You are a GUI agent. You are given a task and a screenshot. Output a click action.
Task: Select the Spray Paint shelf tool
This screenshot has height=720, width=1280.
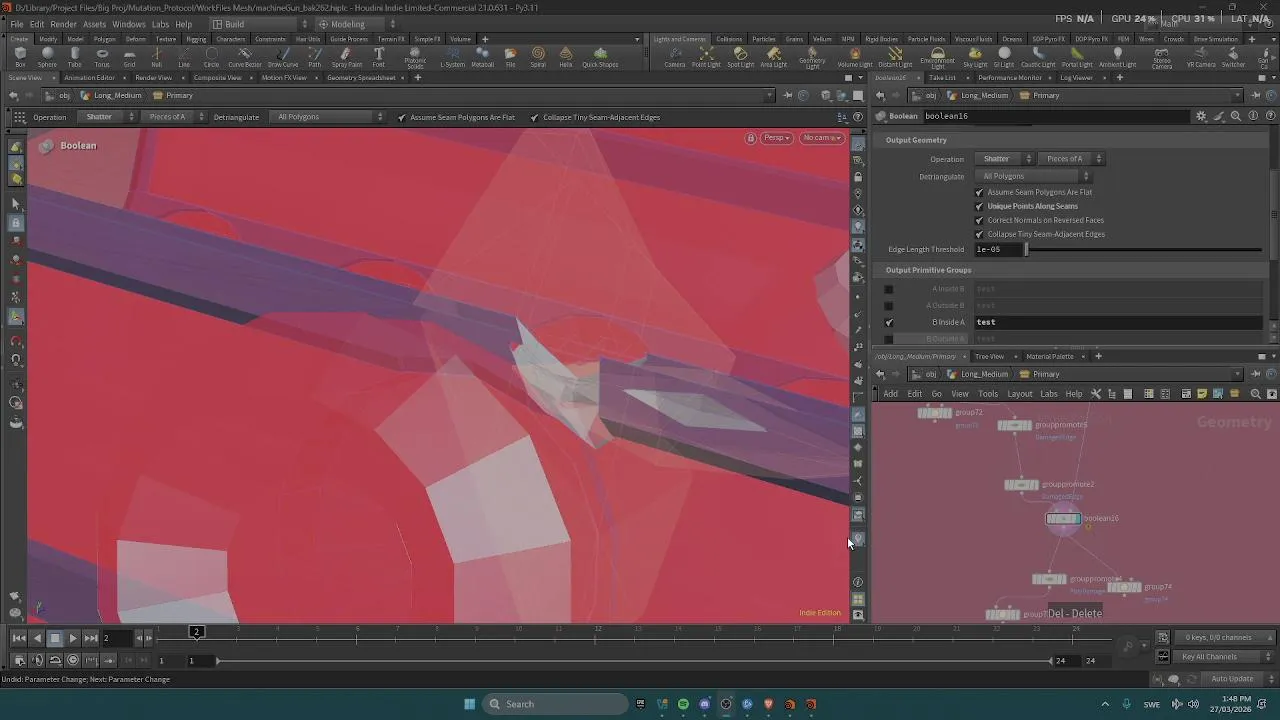click(347, 57)
